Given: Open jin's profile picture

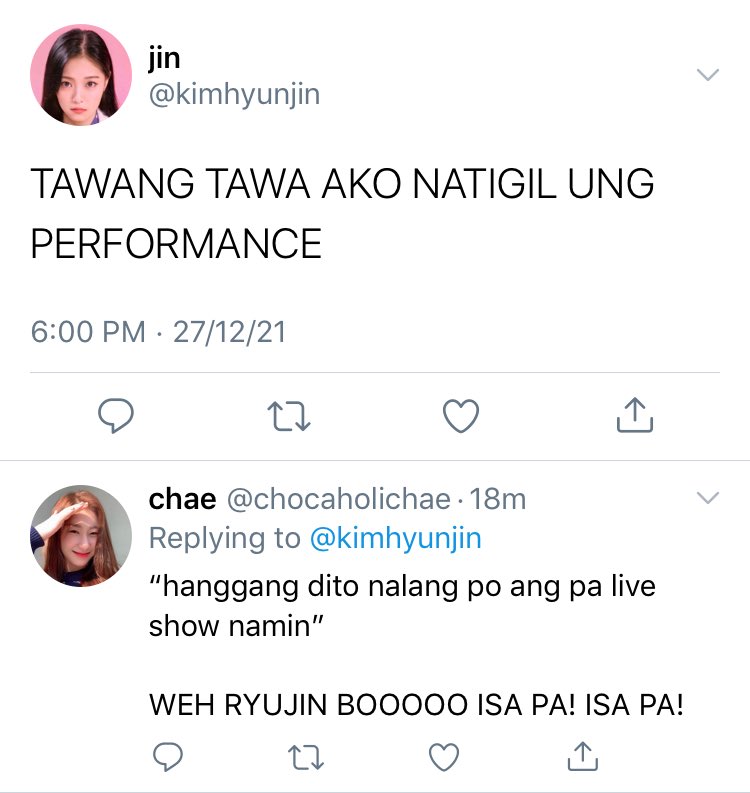Looking at the screenshot, I should tap(81, 75).
